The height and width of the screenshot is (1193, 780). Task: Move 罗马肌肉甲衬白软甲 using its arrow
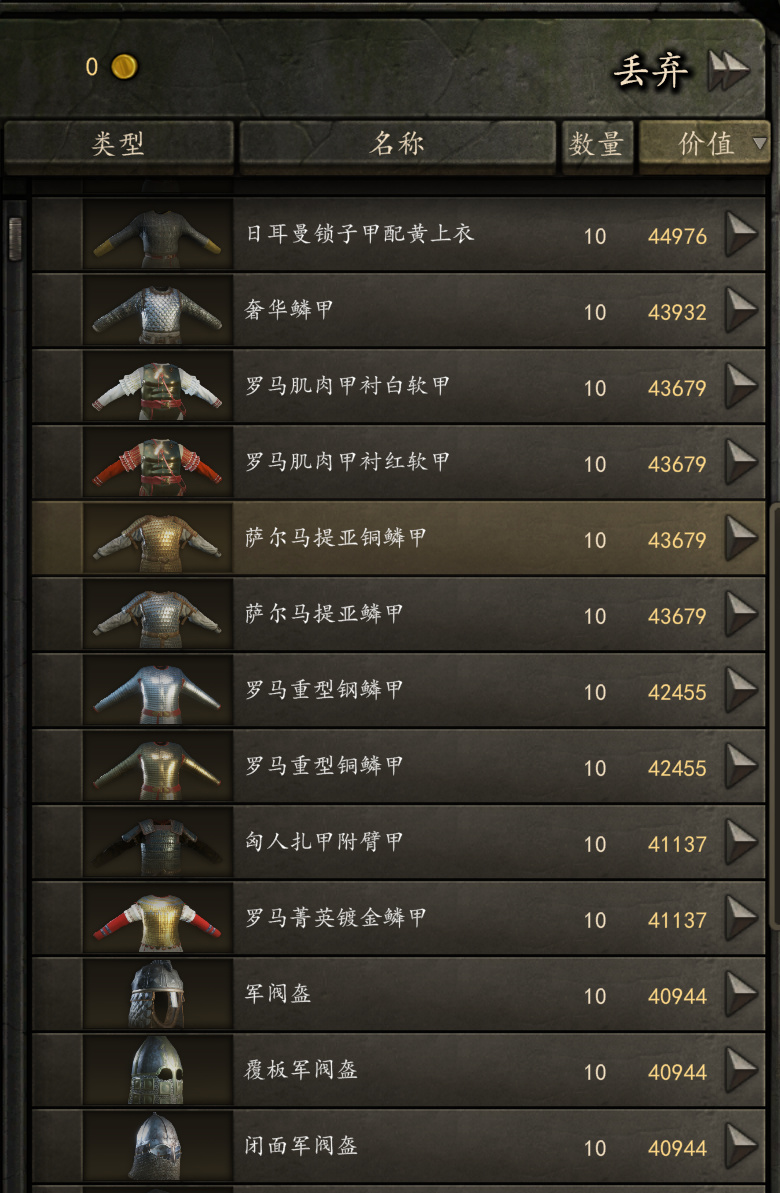740,386
